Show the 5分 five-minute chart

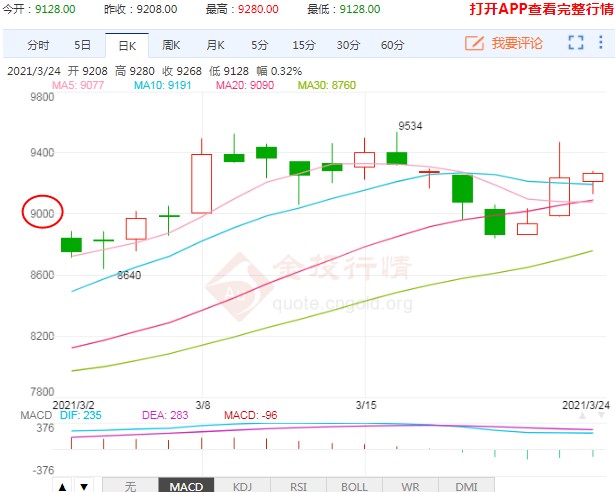coord(259,45)
